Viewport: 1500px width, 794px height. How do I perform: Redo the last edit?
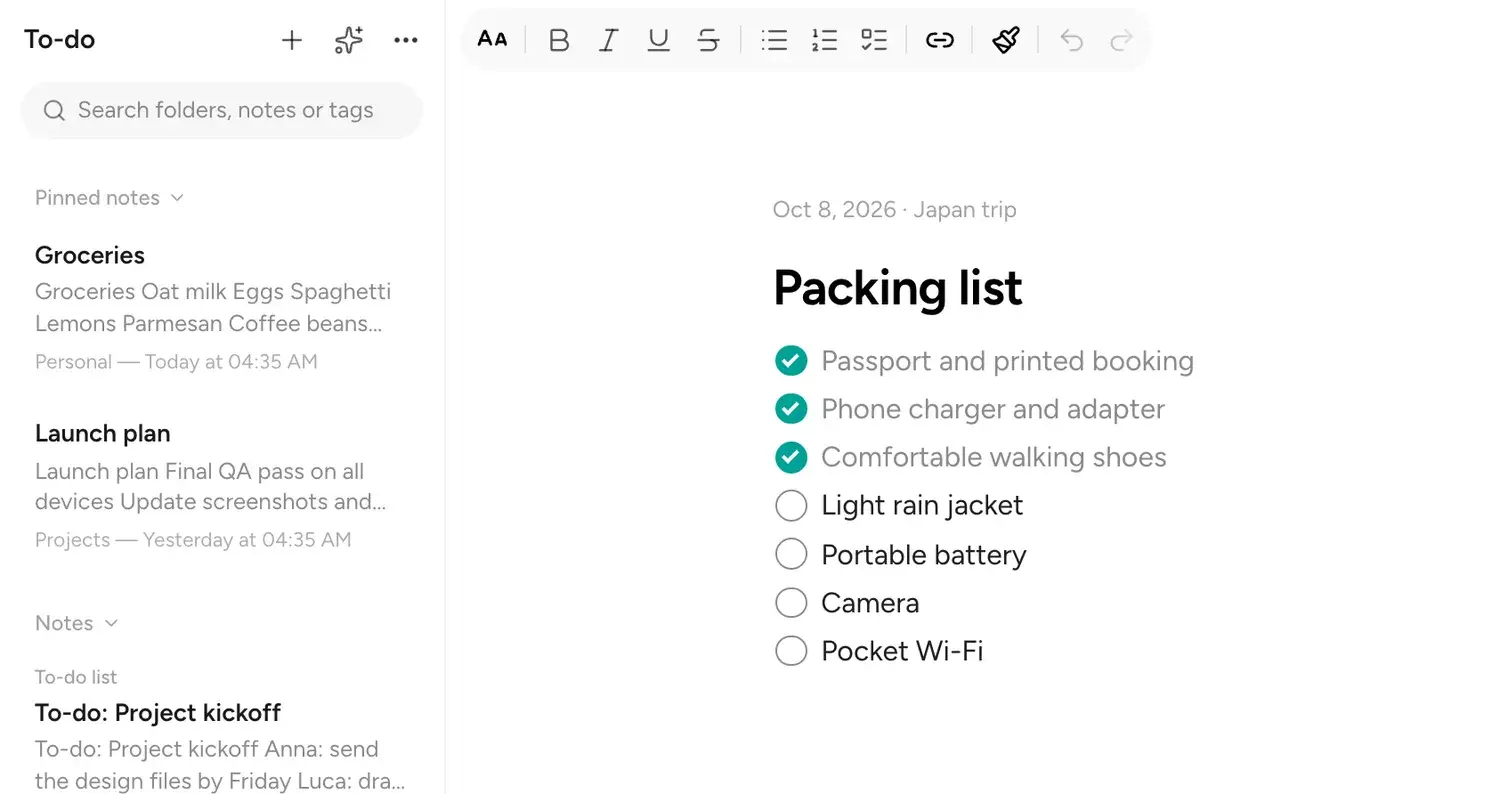pyautogui.click(x=1121, y=40)
